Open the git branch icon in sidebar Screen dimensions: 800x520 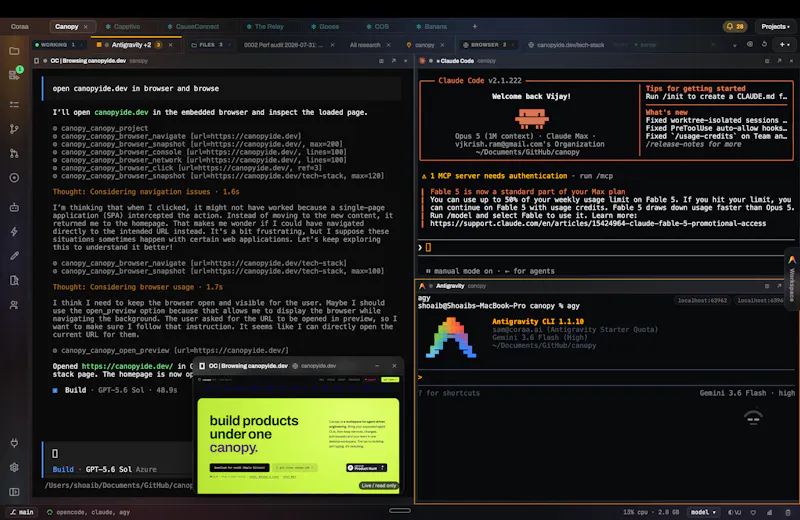tap(14, 129)
